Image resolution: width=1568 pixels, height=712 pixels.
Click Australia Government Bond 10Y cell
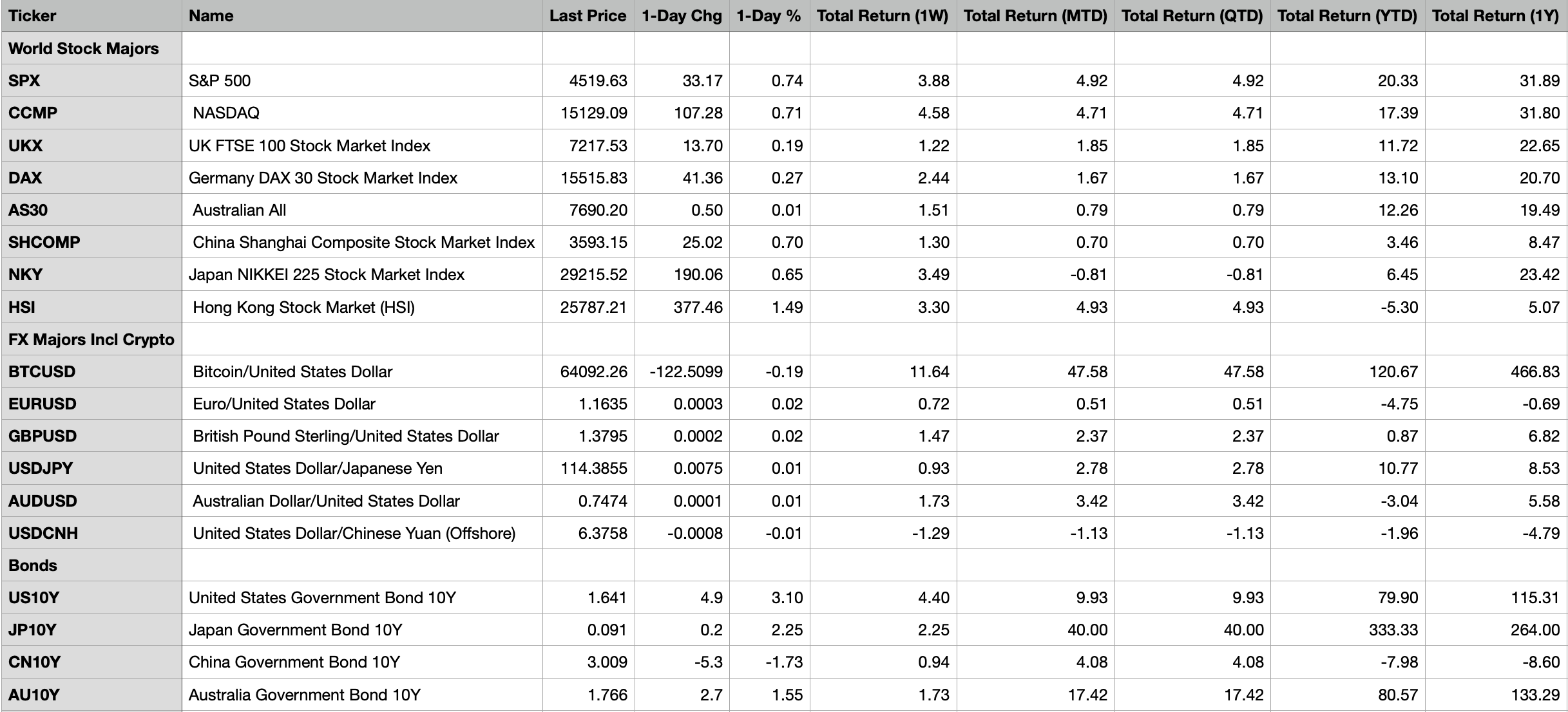pos(362,695)
